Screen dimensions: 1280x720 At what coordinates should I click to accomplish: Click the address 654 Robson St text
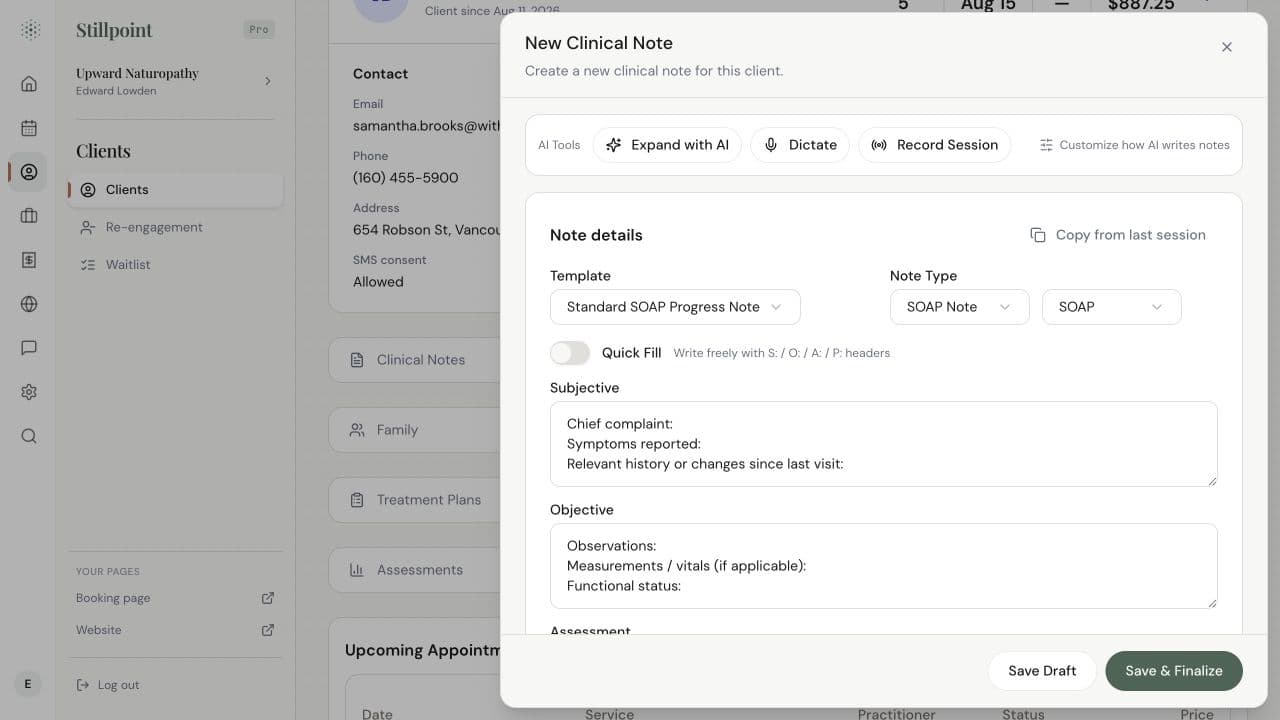427,230
